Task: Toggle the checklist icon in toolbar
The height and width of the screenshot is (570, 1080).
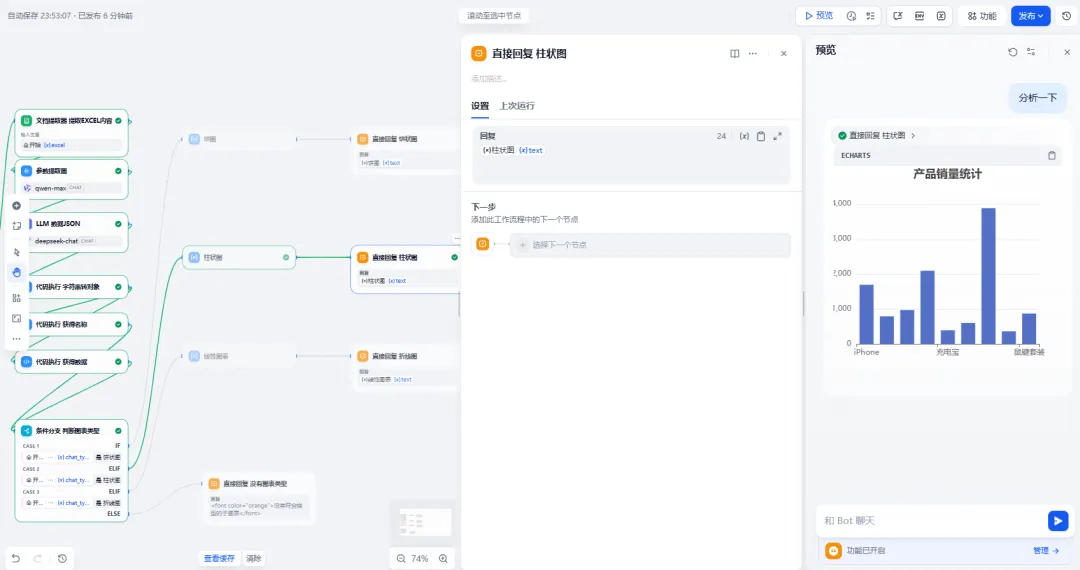Action: [x=871, y=16]
